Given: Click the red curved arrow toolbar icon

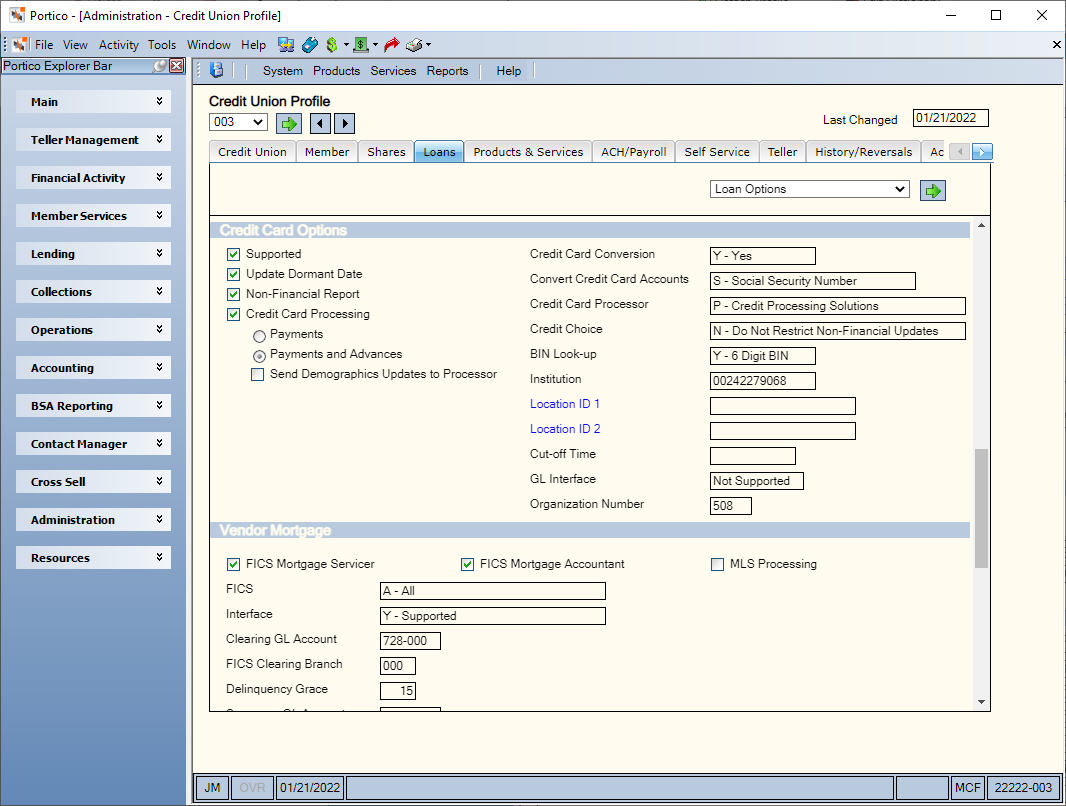Looking at the screenshot, I should pyautogui.click(x=391, y=45).
